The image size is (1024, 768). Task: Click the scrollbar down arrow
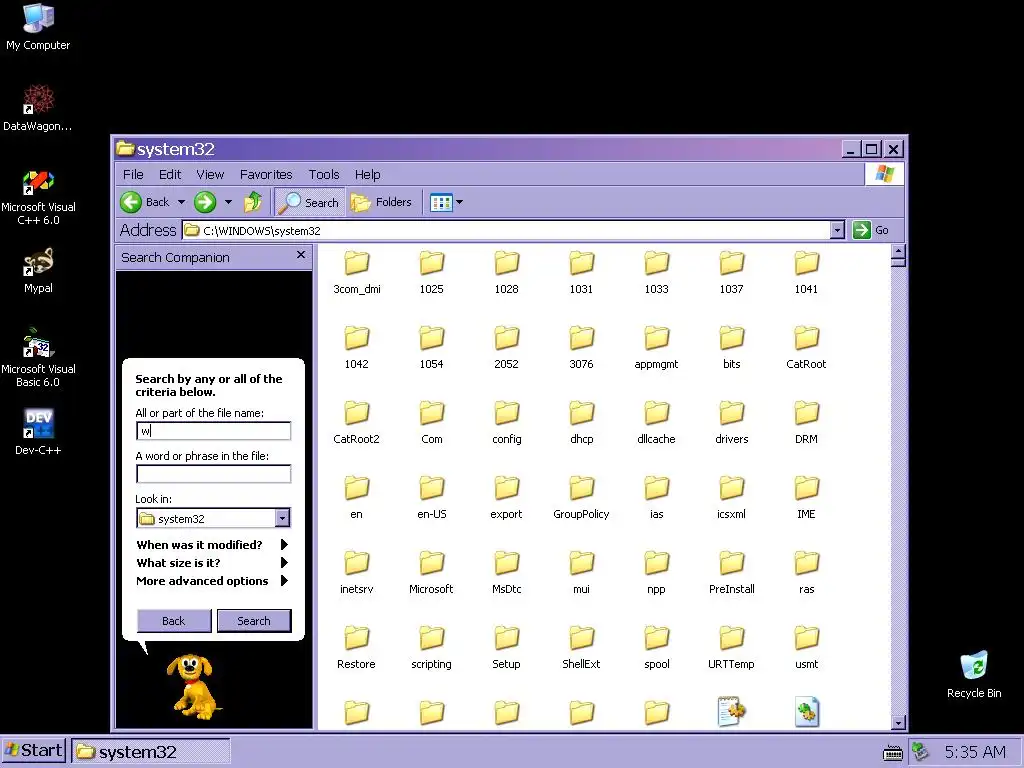(899, 722)
